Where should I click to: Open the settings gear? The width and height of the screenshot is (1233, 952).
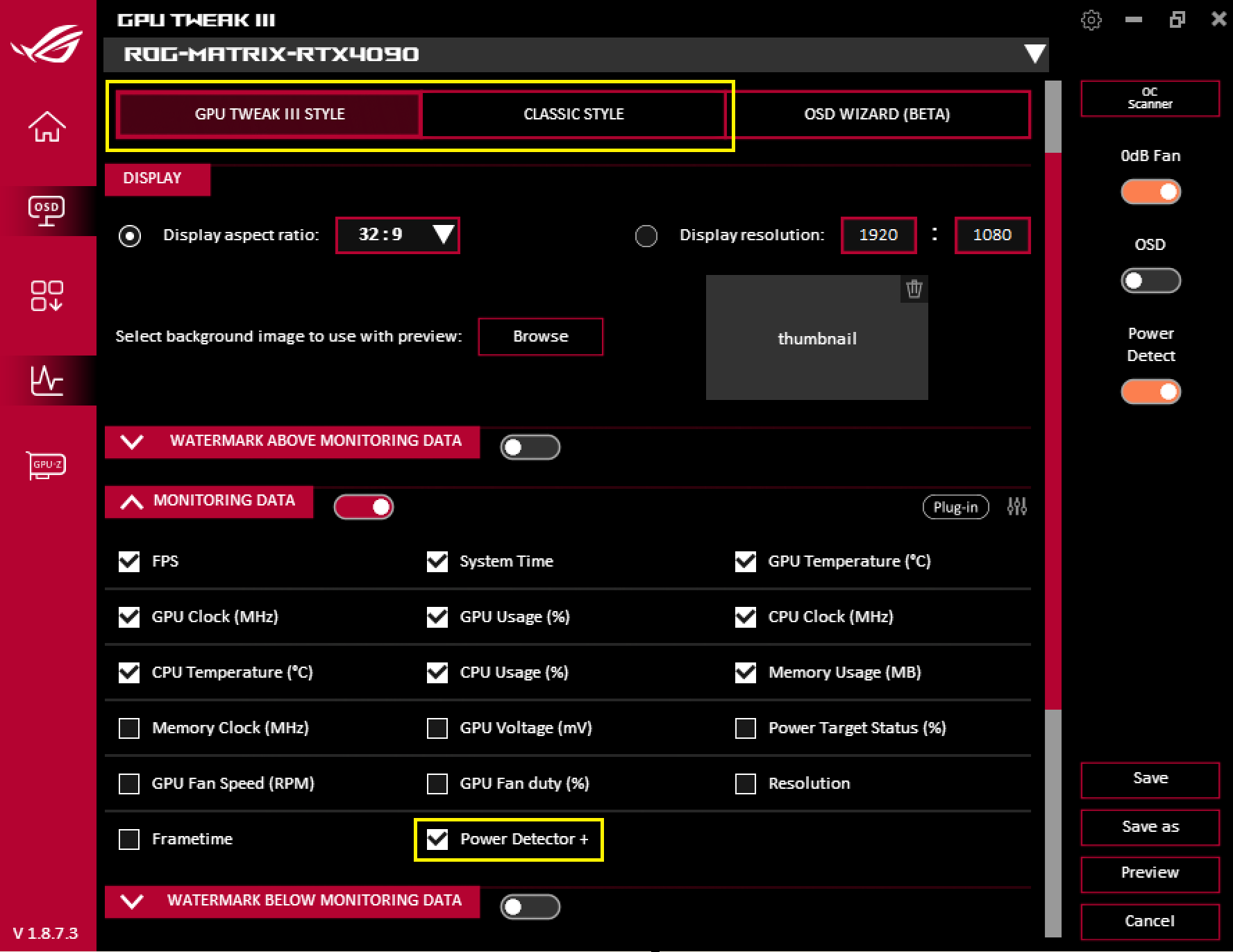pos(1091,20)
